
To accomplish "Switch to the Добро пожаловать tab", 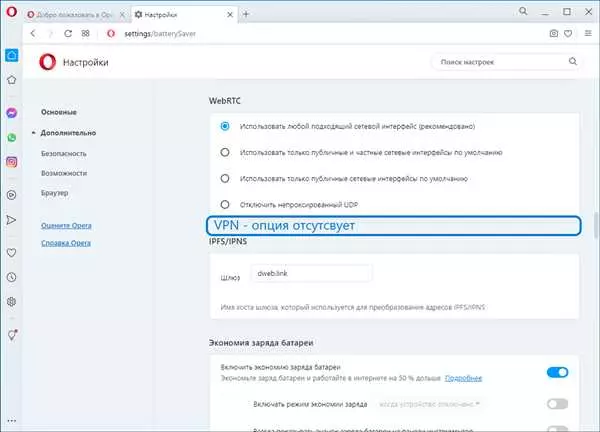I will [77, 15].
